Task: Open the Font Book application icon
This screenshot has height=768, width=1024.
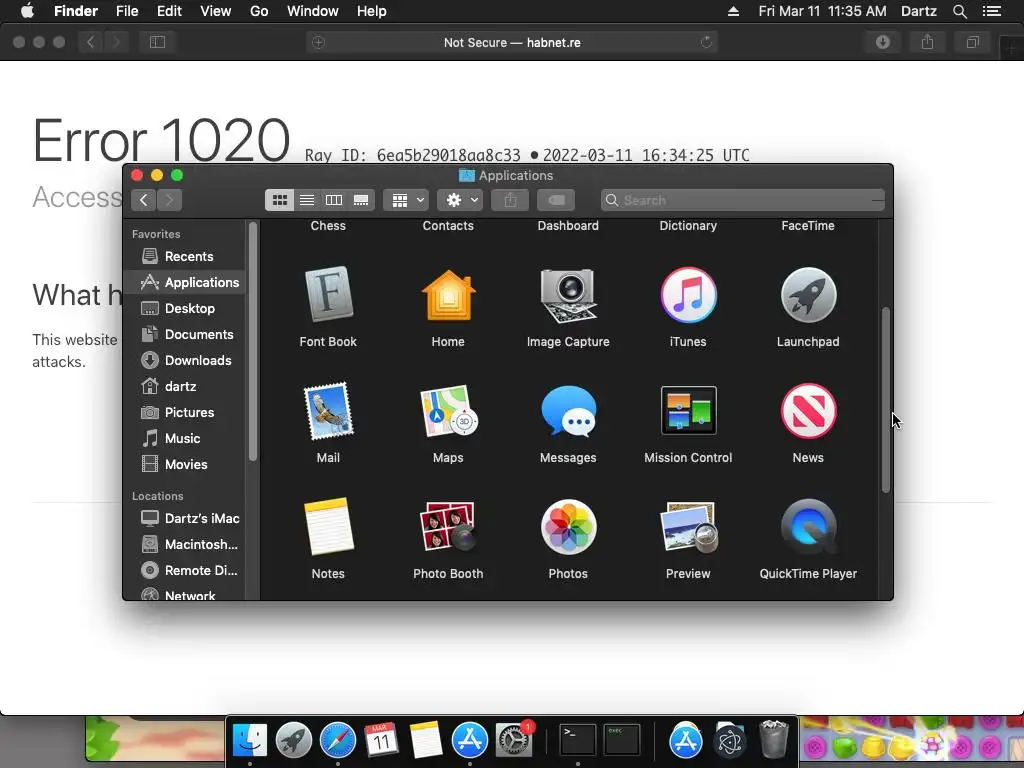Action: pos(328,295)
